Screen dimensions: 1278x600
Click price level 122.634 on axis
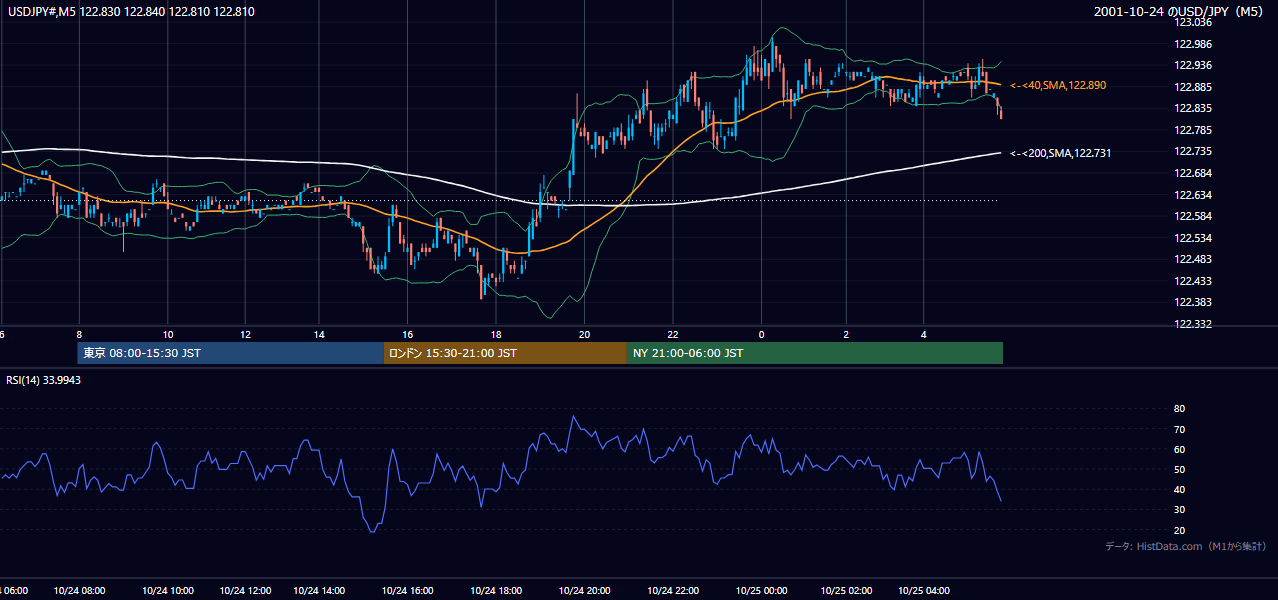click(x=1193, y=195)
